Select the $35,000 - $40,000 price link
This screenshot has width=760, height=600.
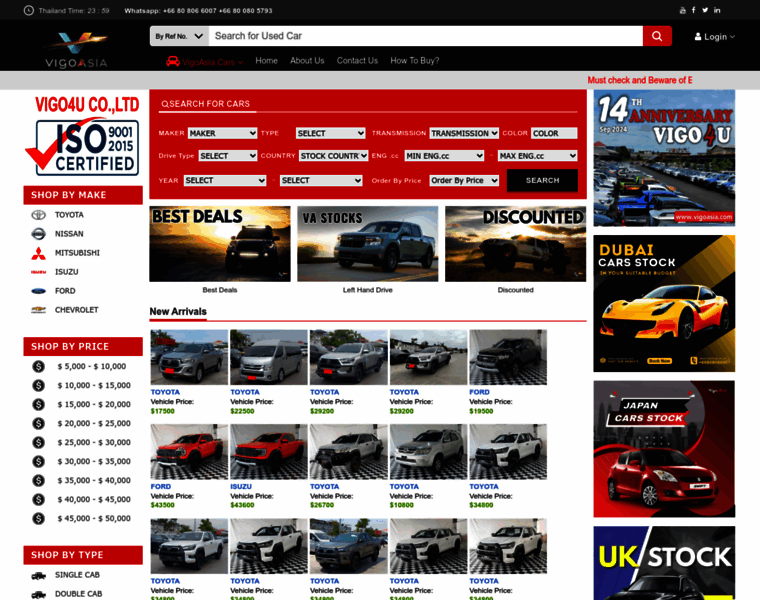point(94,480)
